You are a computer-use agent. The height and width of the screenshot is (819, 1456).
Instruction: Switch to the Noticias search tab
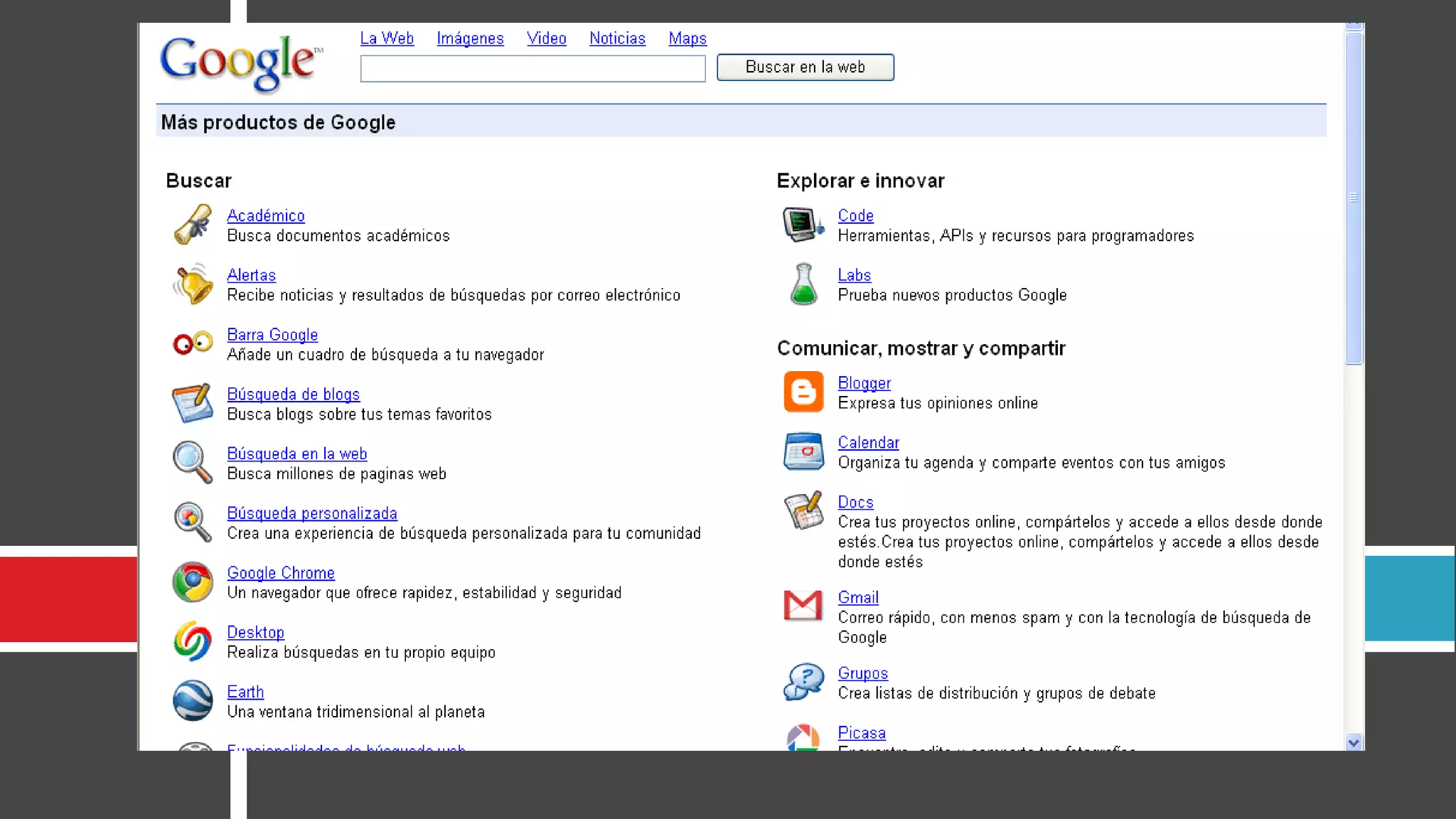[617, 38]
